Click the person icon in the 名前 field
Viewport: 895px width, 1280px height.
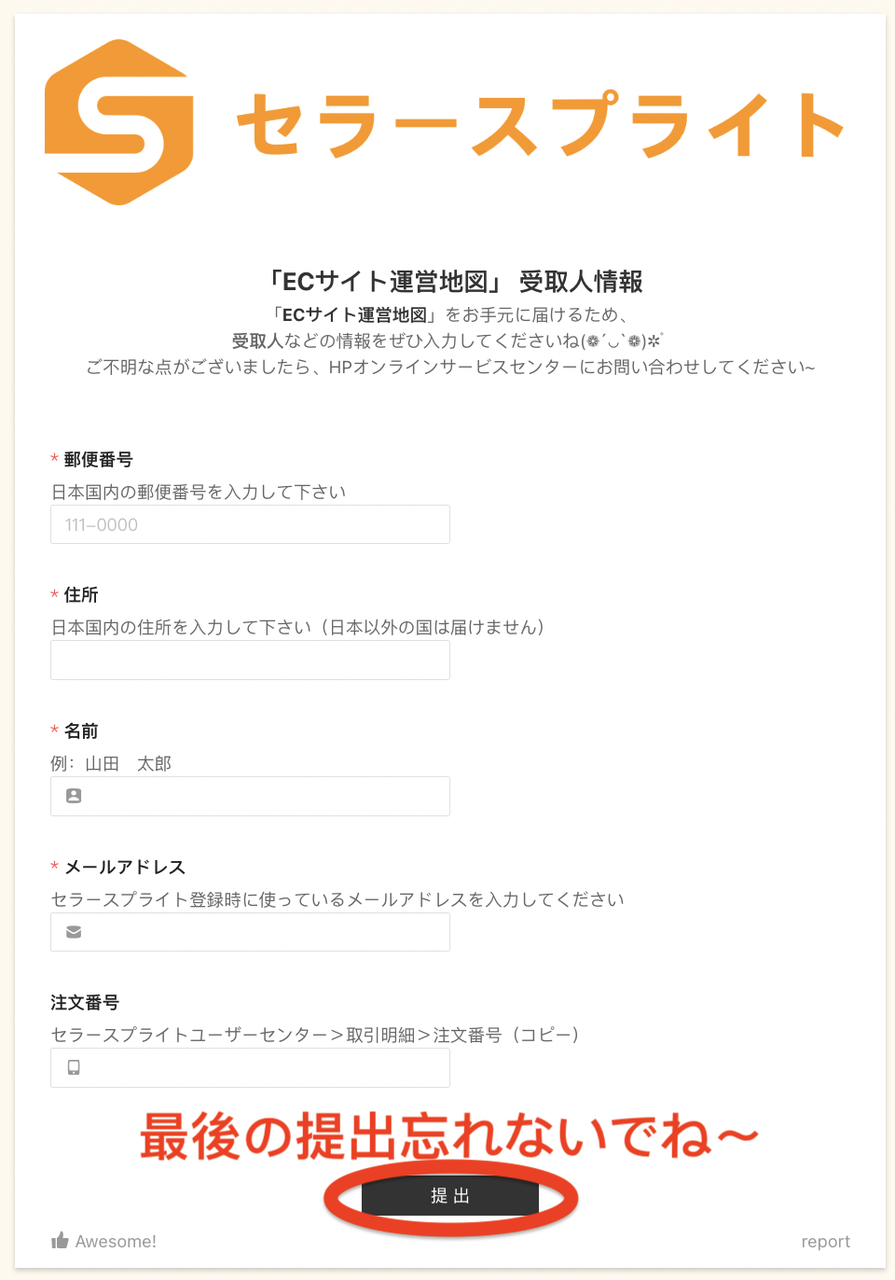[x=73, y=796]
